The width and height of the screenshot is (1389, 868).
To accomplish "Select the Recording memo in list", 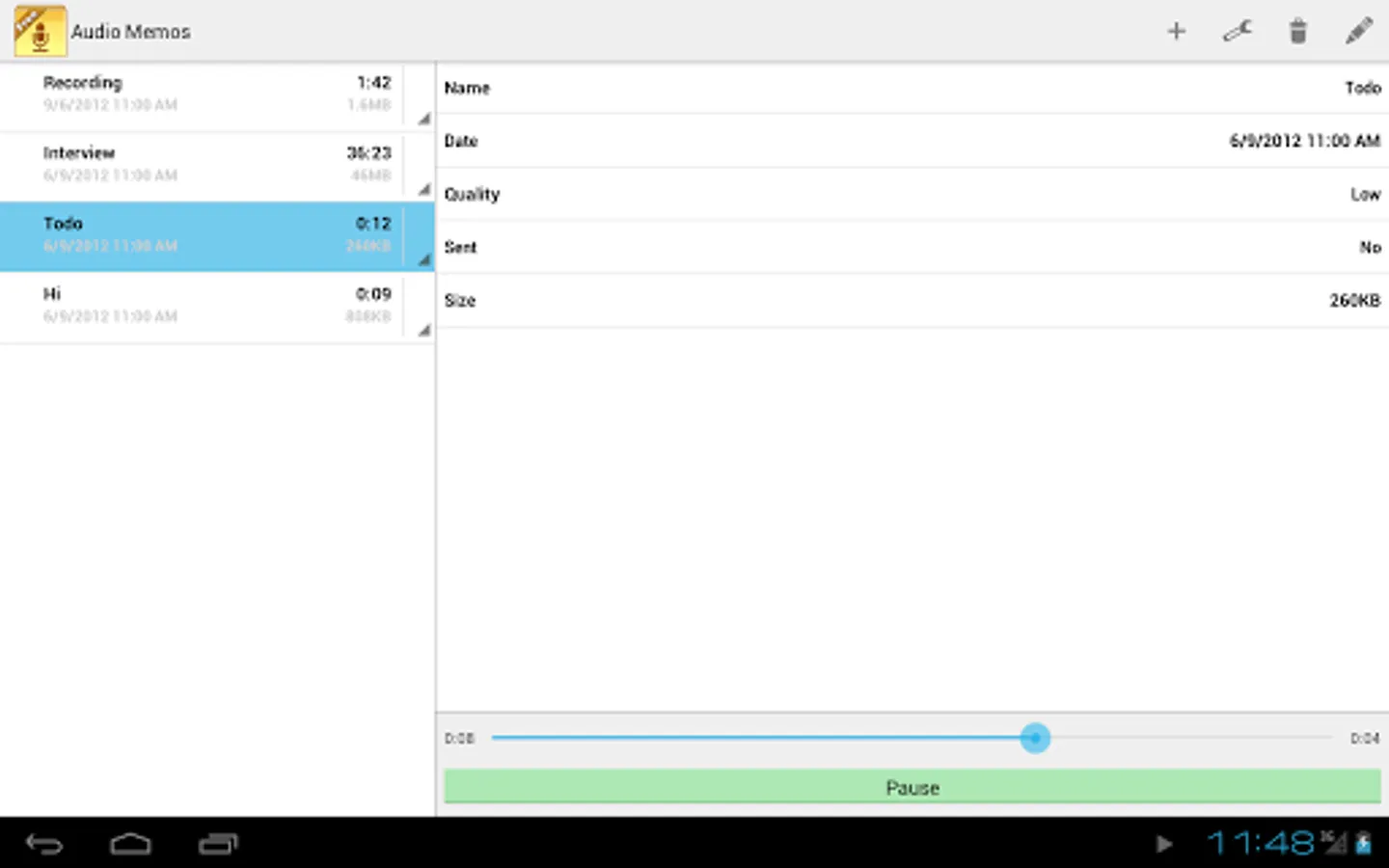I will click(217, 96).
